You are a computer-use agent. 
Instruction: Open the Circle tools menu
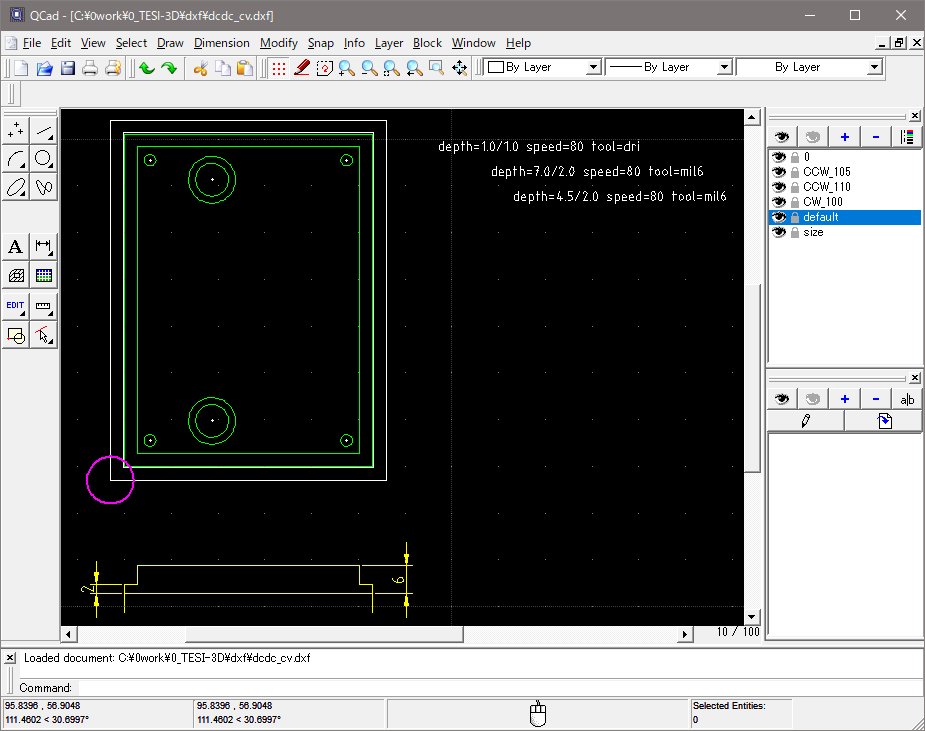click(x=44, y=158)
